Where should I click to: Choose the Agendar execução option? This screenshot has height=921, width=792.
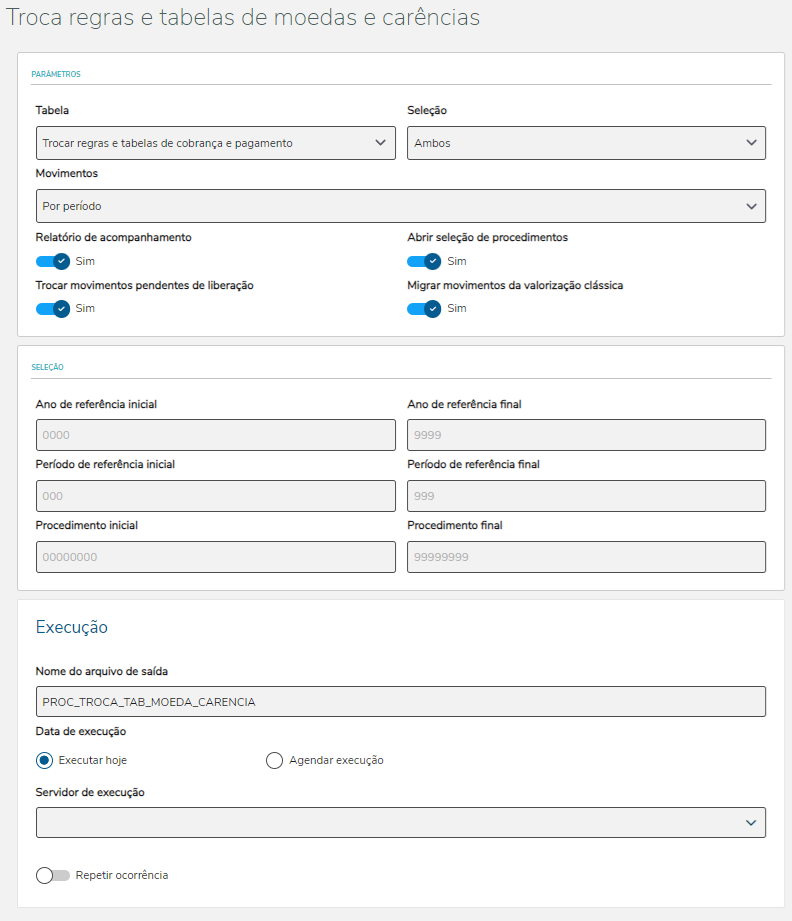(x=275, y=760)
